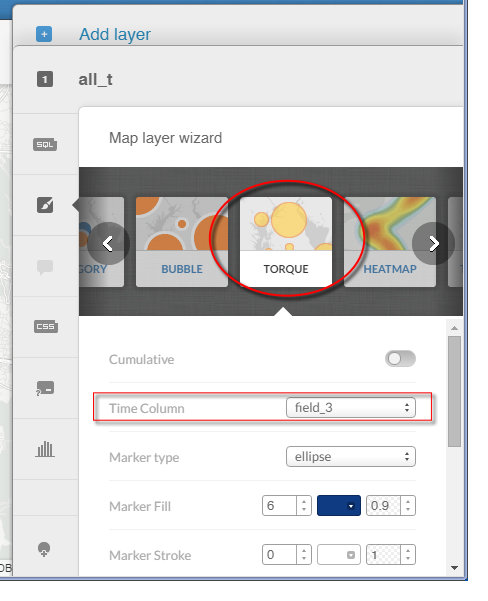Click the all_t layer name
This screenshot has width=488, height=601.
click(95, 80)
